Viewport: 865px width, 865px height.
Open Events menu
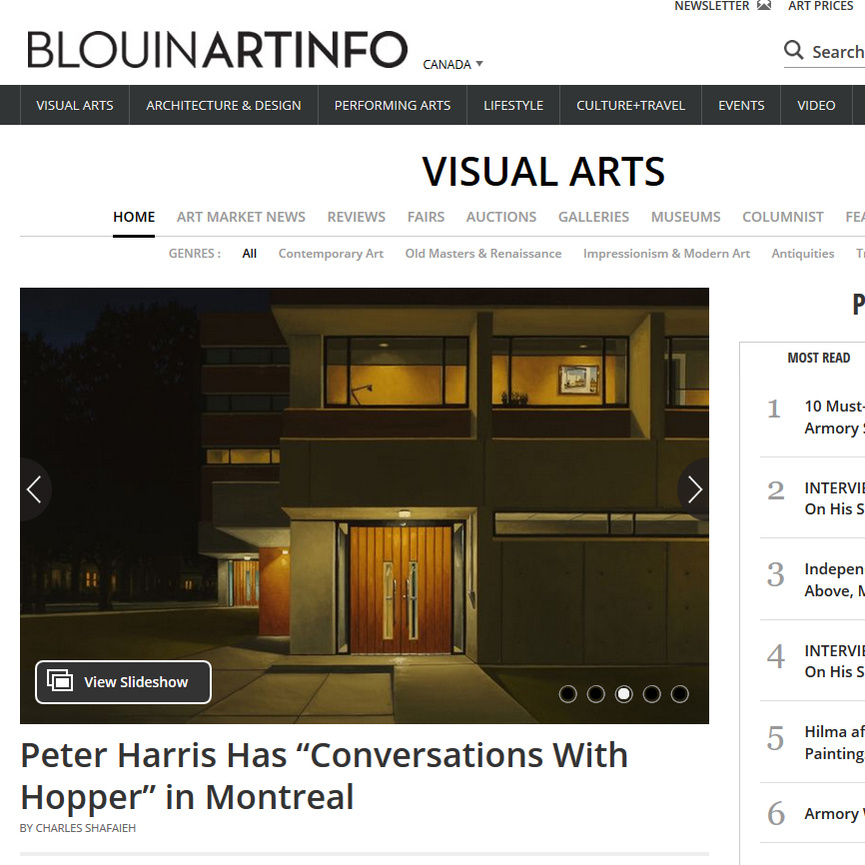[741, 105]
